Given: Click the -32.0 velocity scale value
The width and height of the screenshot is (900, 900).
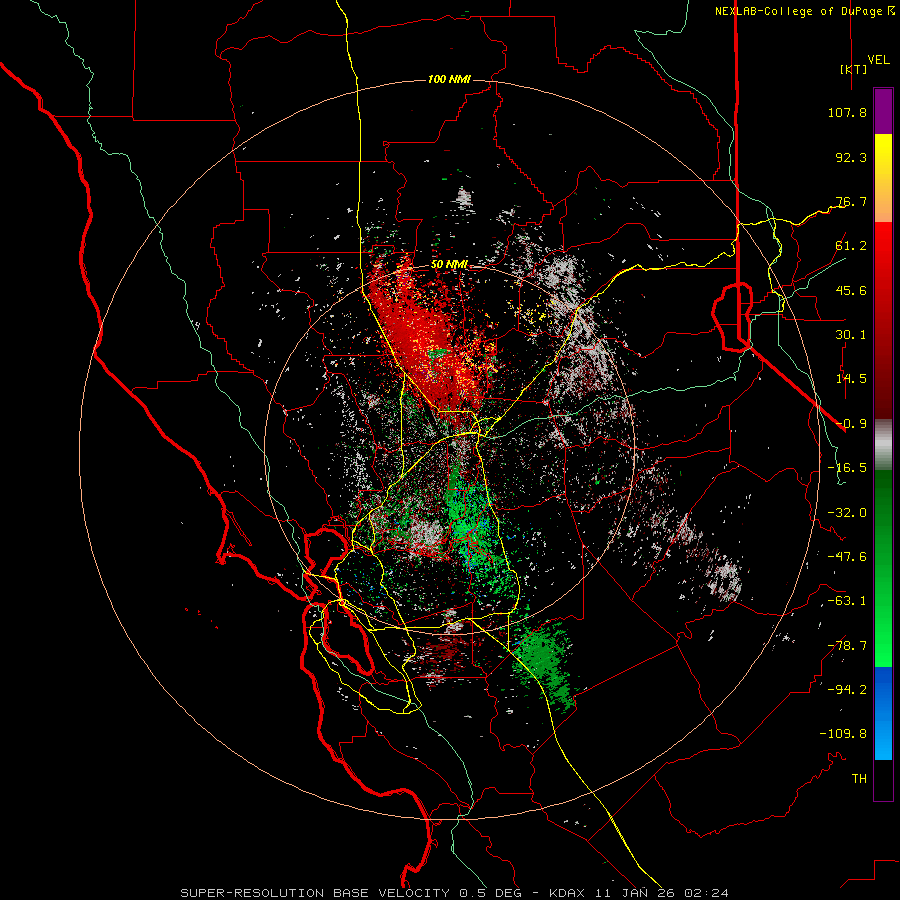Looking at the screenshot, I should [847, 513].
